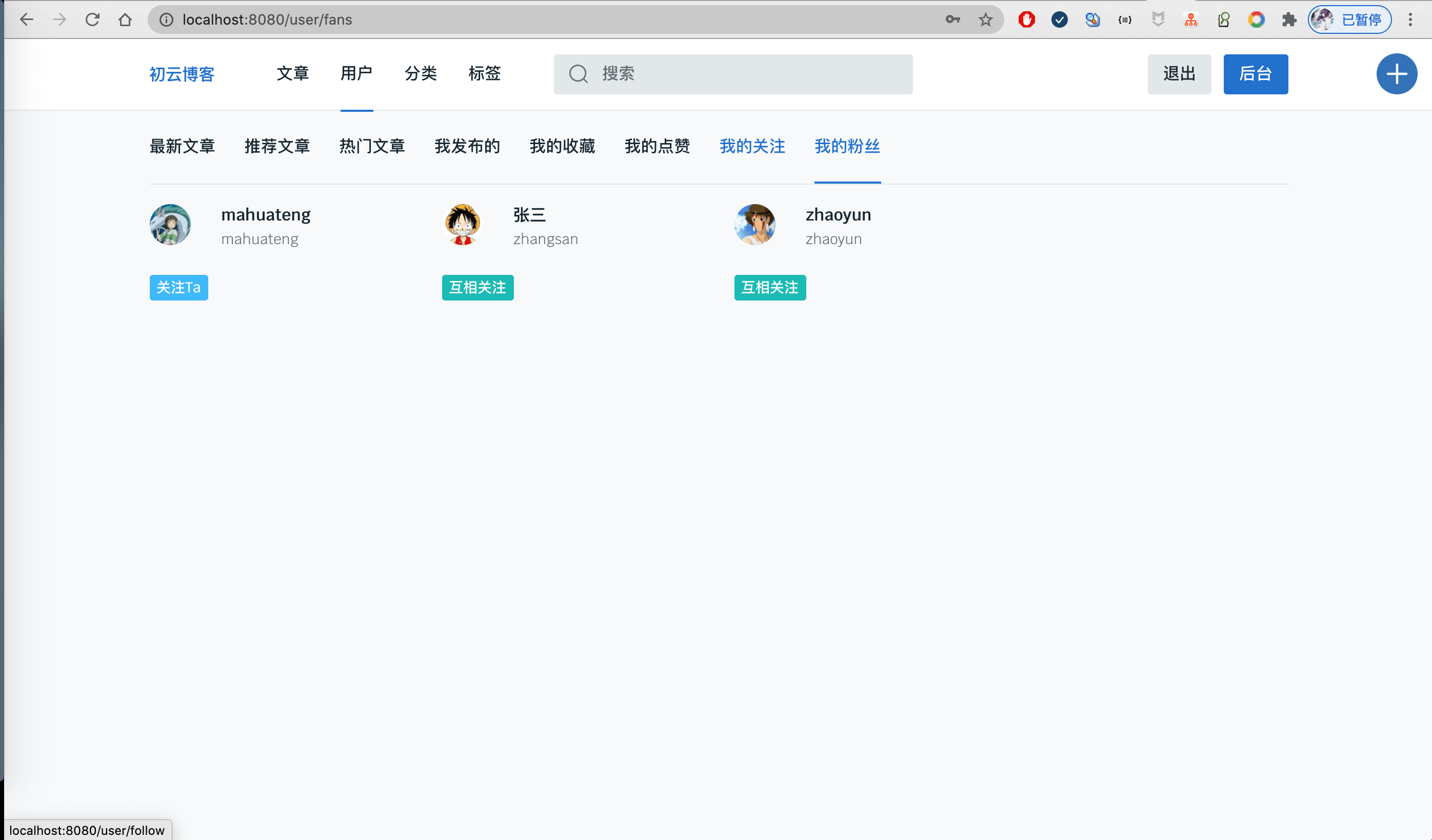Click the browser reload icon

coord(93,20)
